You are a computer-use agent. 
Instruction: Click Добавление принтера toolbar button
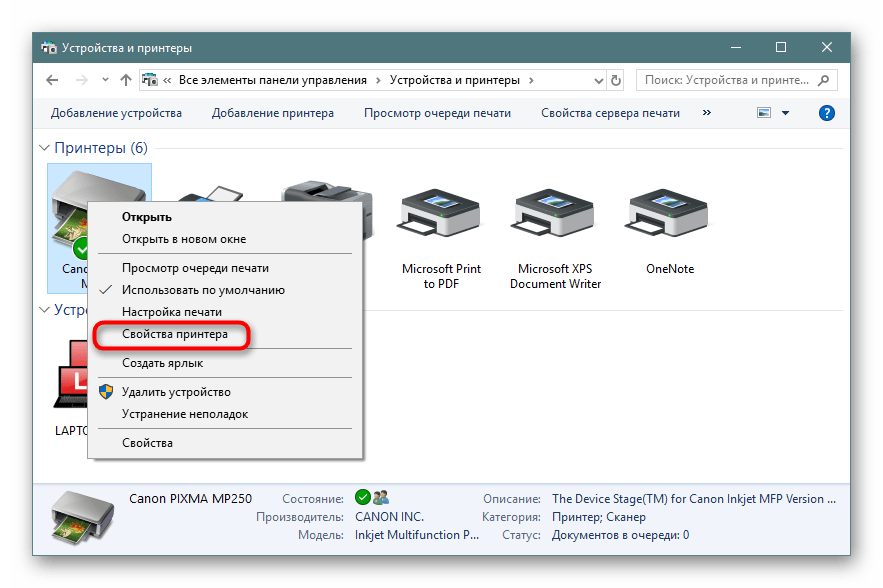pos(273,113)
